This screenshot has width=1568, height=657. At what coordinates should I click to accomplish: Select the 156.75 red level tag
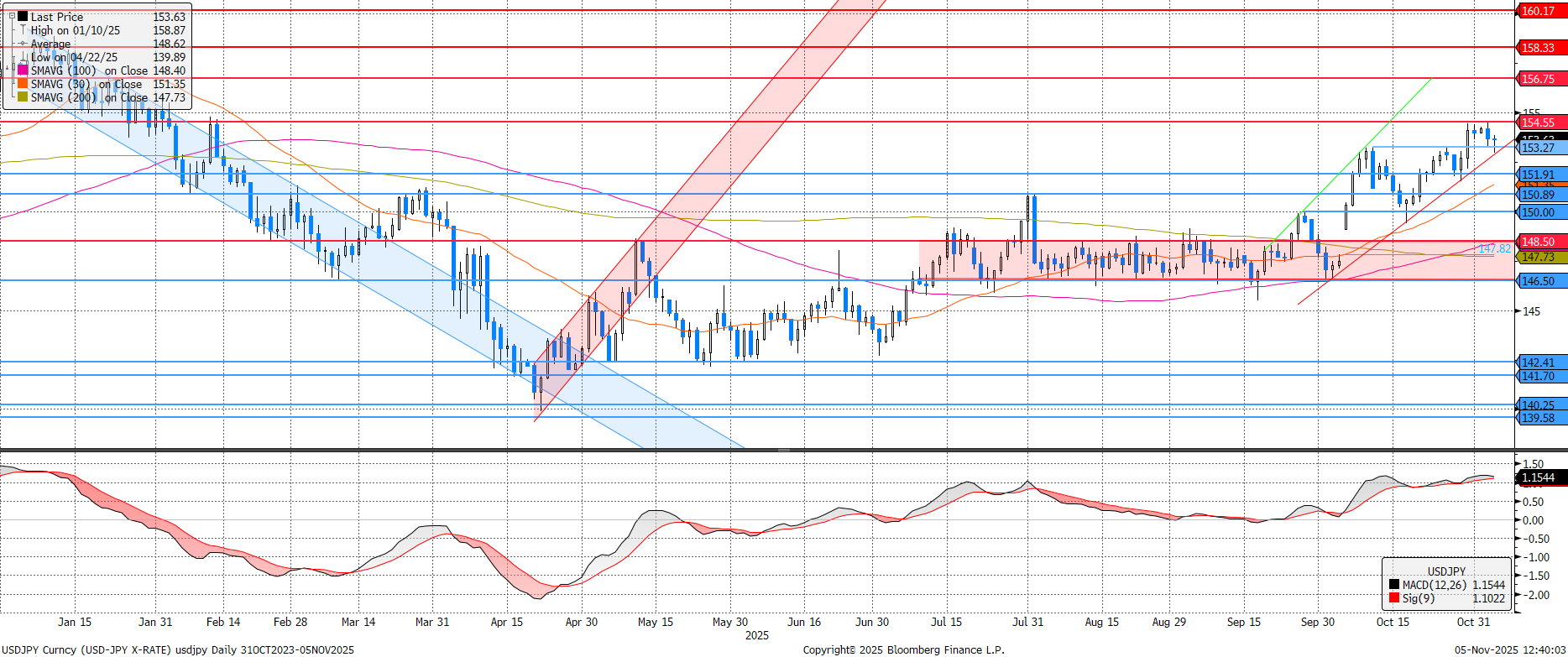[1539, 79]
